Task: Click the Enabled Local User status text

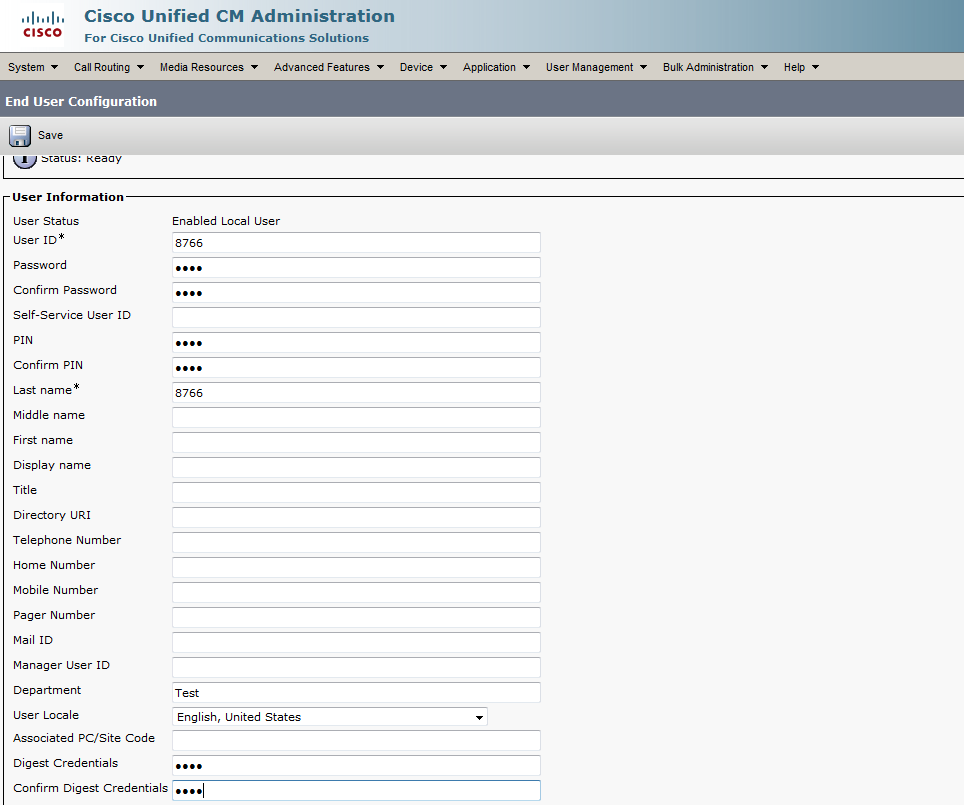Action: [x=226, y=221]
